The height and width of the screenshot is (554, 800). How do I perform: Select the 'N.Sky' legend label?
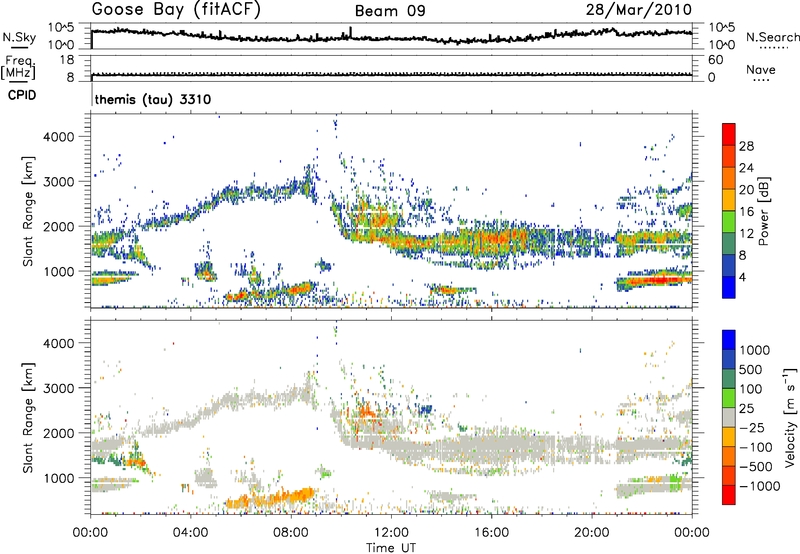pyautogui.click(x=19, y=37)
